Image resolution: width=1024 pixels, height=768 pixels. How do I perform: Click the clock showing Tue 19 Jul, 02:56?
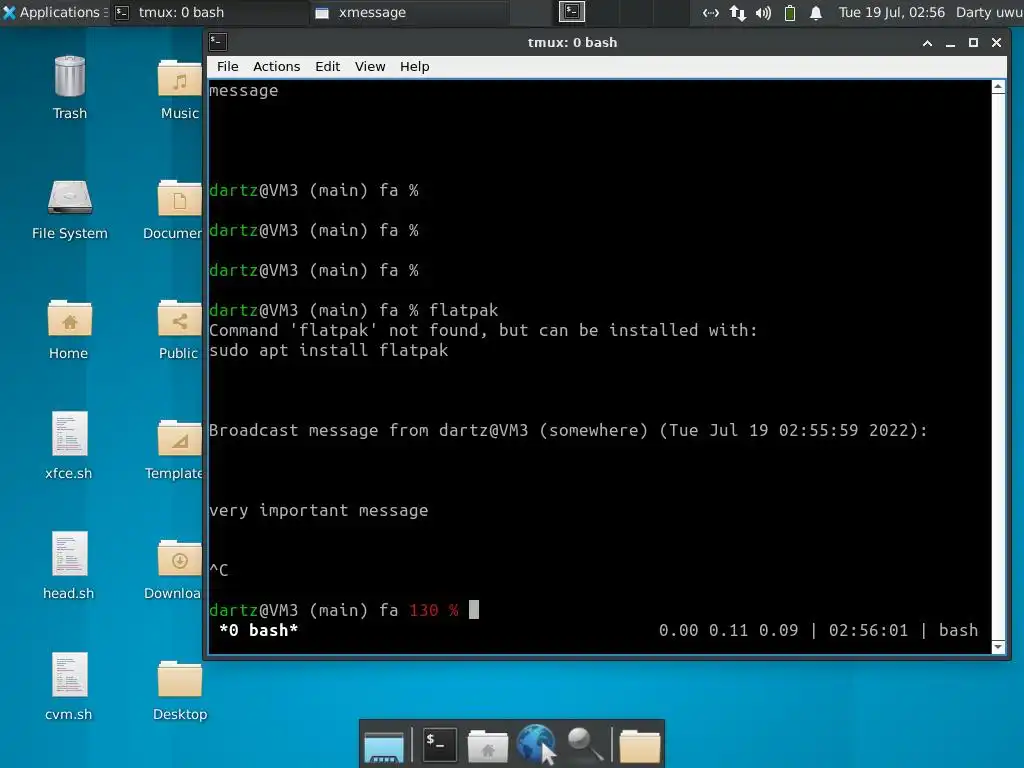point(891,12)
